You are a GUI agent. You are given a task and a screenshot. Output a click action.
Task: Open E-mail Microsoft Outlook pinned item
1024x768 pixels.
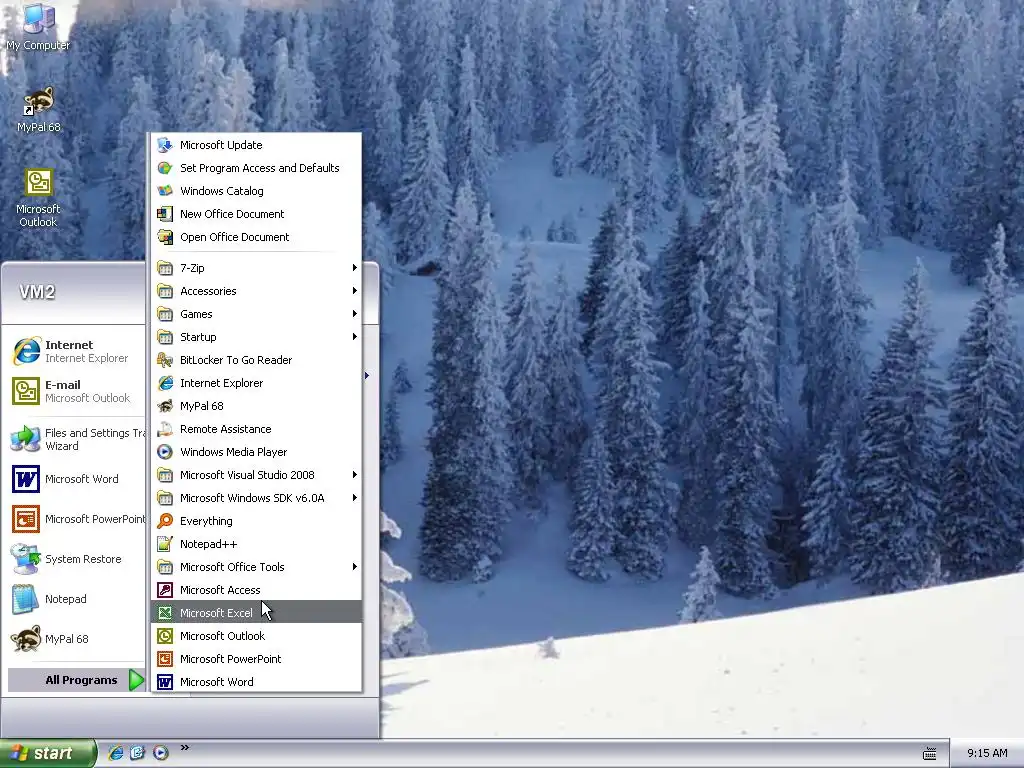click(74, 391)
